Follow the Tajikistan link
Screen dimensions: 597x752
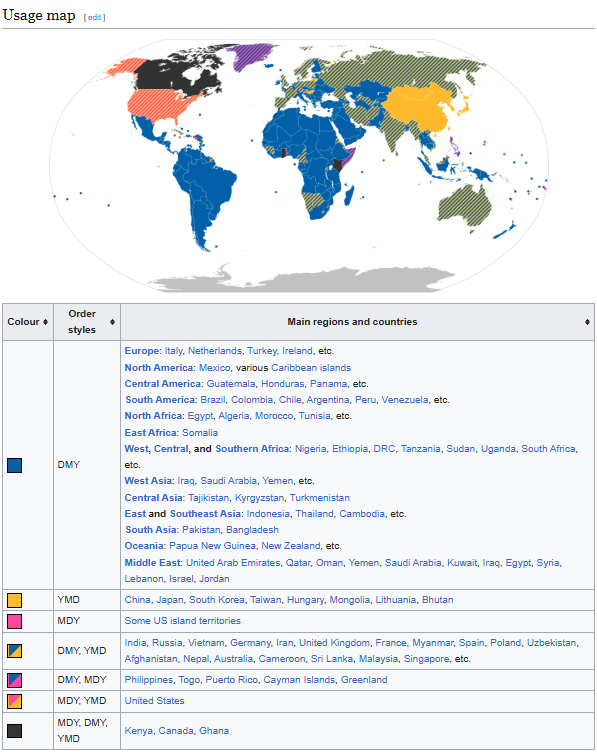pyautogui.click(x=209, y=498)
